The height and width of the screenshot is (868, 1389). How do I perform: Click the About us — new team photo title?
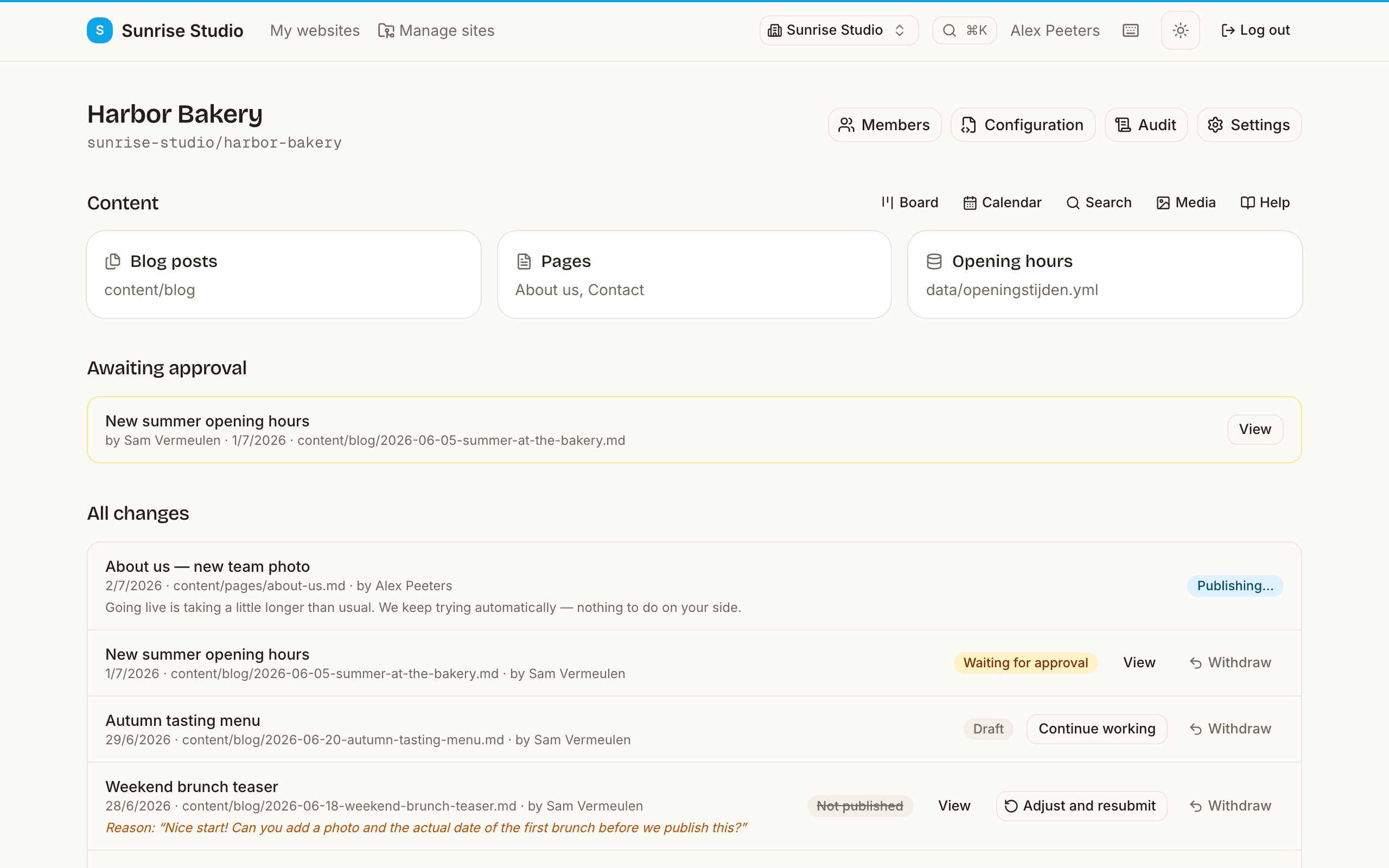(x=207, y=566)
